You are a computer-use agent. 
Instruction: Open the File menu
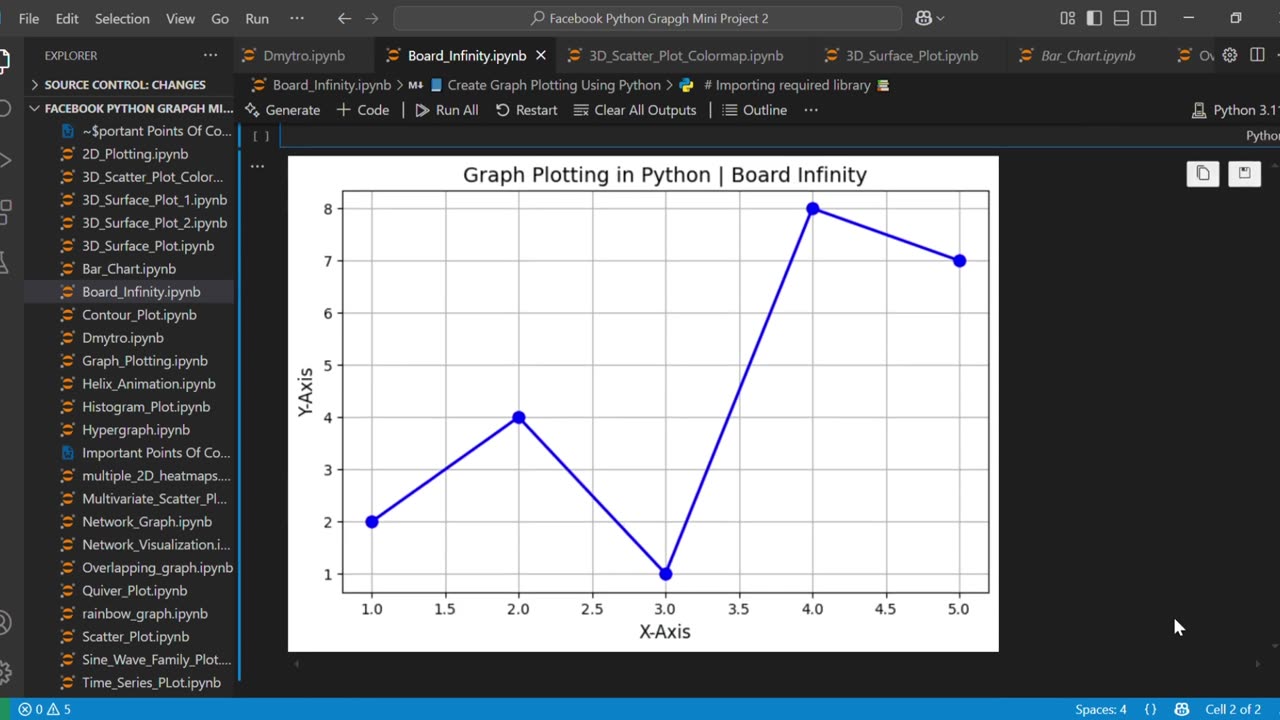click(x=29, y=18)
